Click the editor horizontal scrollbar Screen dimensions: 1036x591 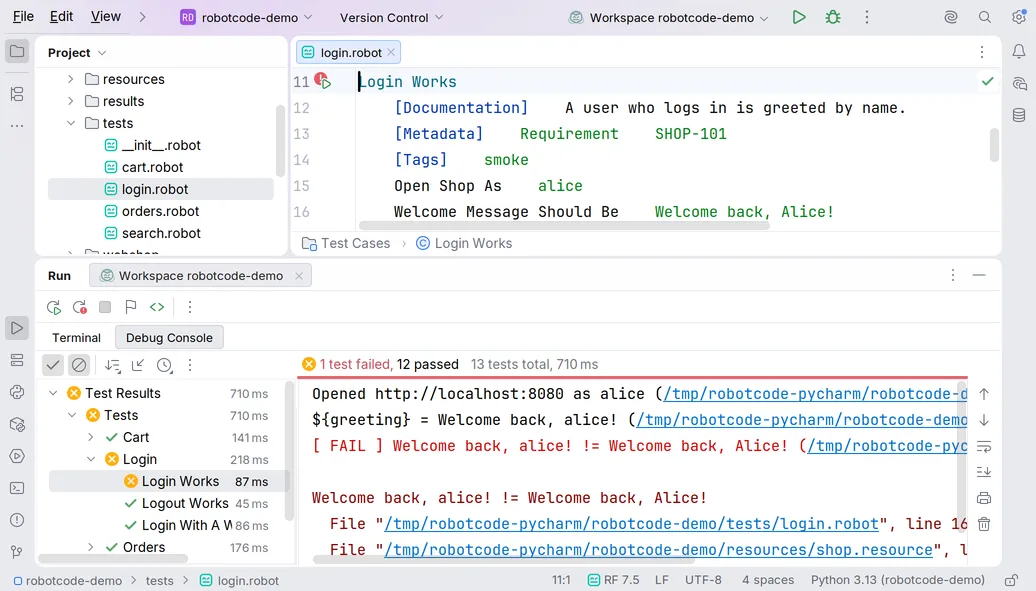click(x=564, y=226)
